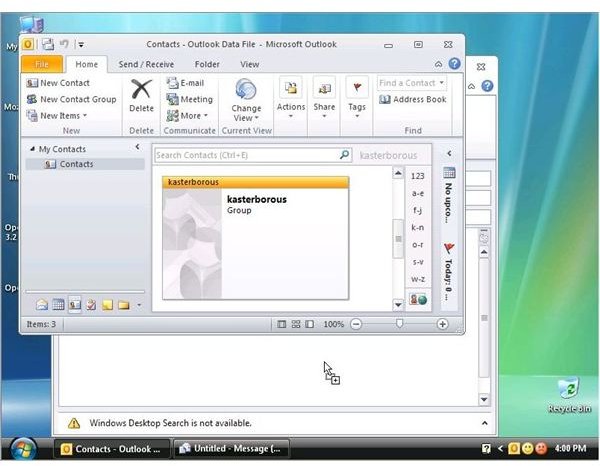Image resolution: width=600 pixels, height=466 pixels.
Task: Open the Change View gallery
Action: [246, 100]
